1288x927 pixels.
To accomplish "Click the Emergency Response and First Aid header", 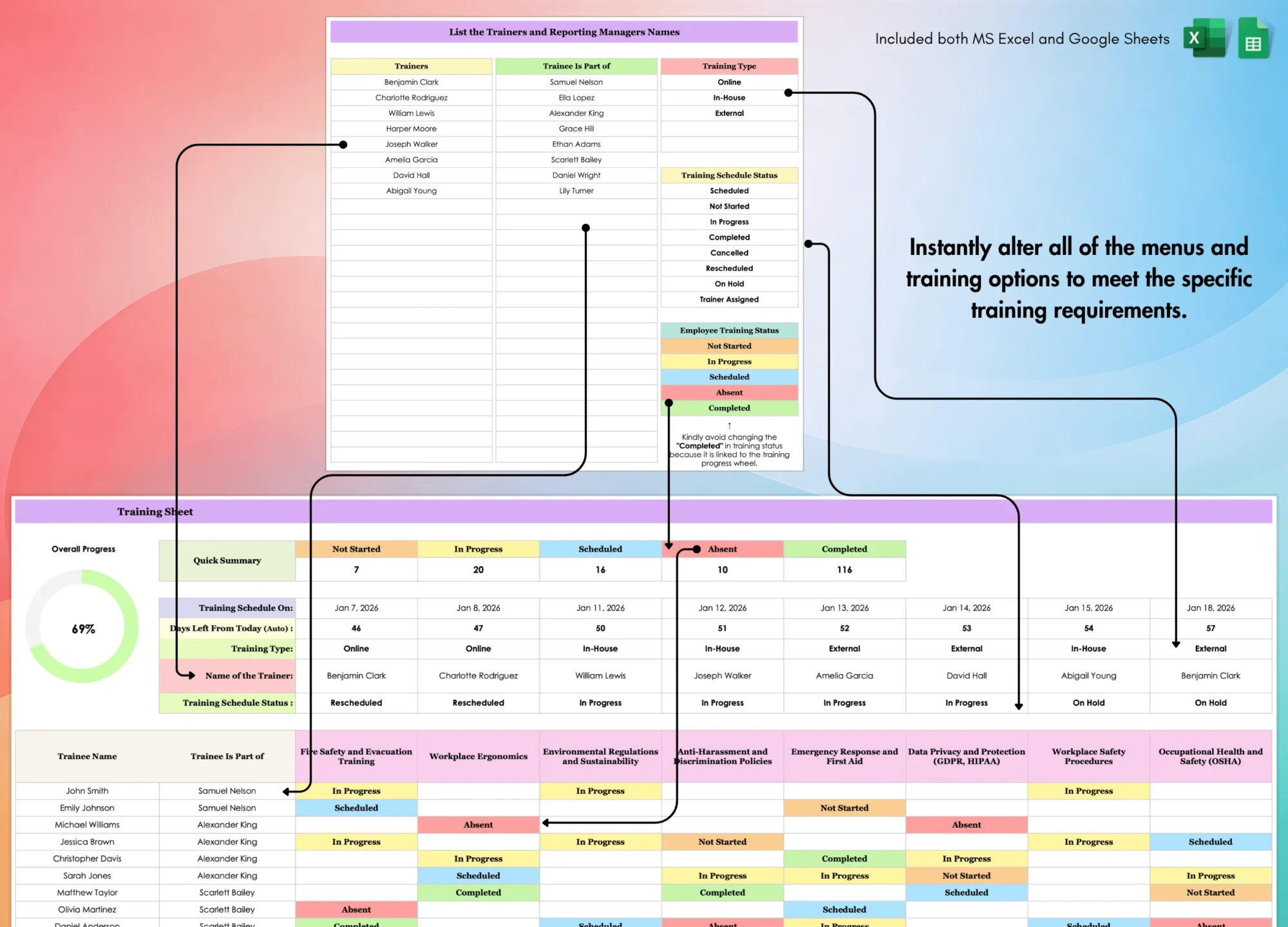I will point(844,756).
